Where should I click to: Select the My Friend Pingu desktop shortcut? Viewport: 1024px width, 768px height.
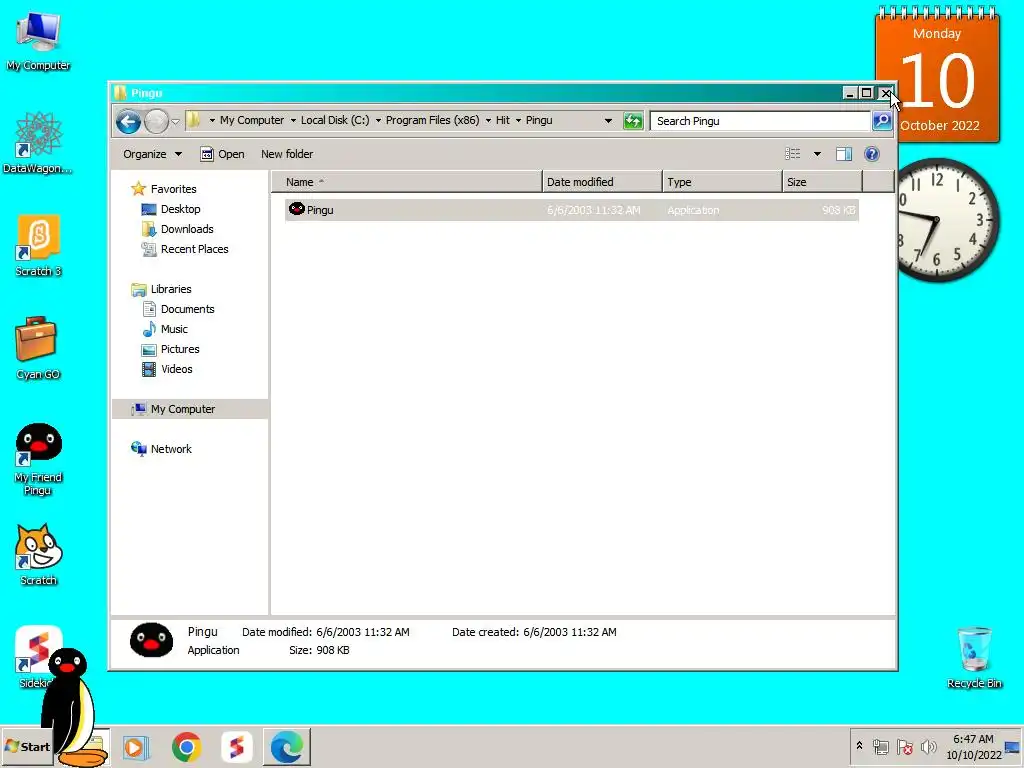pyautogui.click(x=38, y=460)
